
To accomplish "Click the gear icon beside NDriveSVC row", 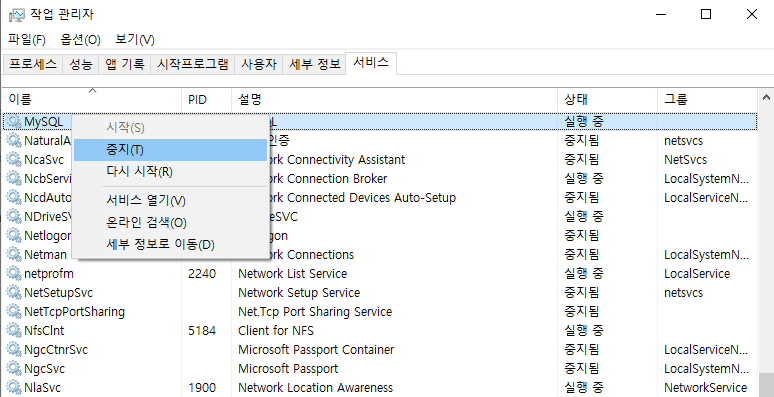I will pos(14,216).
